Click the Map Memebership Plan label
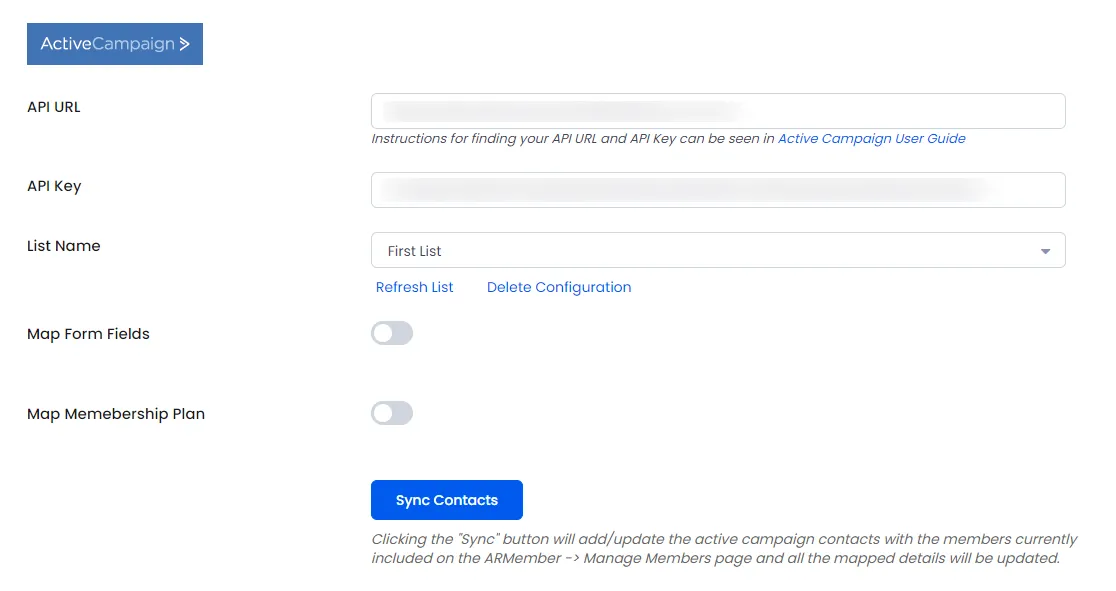 pyautogui.click(x=116, y=414)
